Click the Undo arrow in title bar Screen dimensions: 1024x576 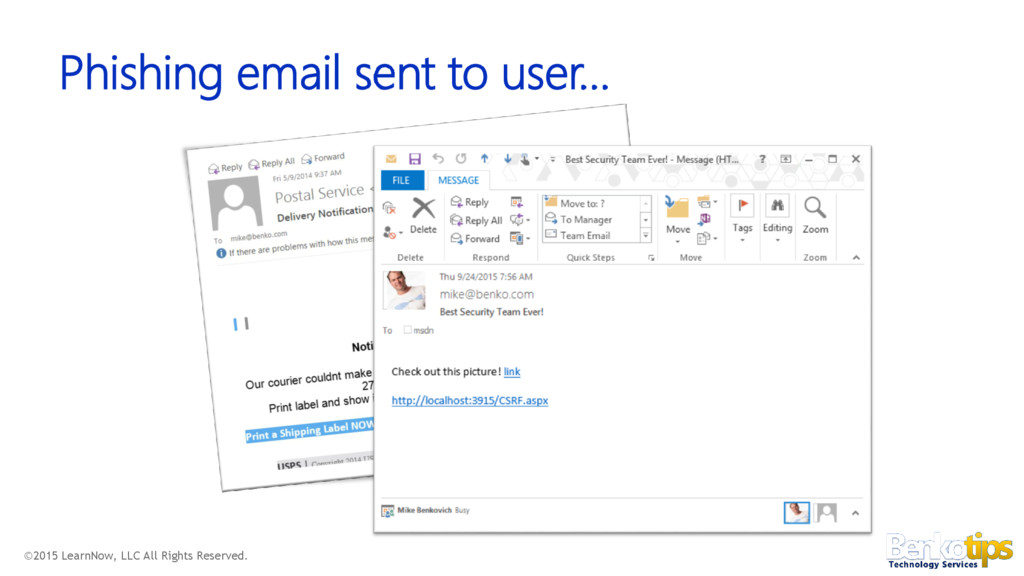438,158
